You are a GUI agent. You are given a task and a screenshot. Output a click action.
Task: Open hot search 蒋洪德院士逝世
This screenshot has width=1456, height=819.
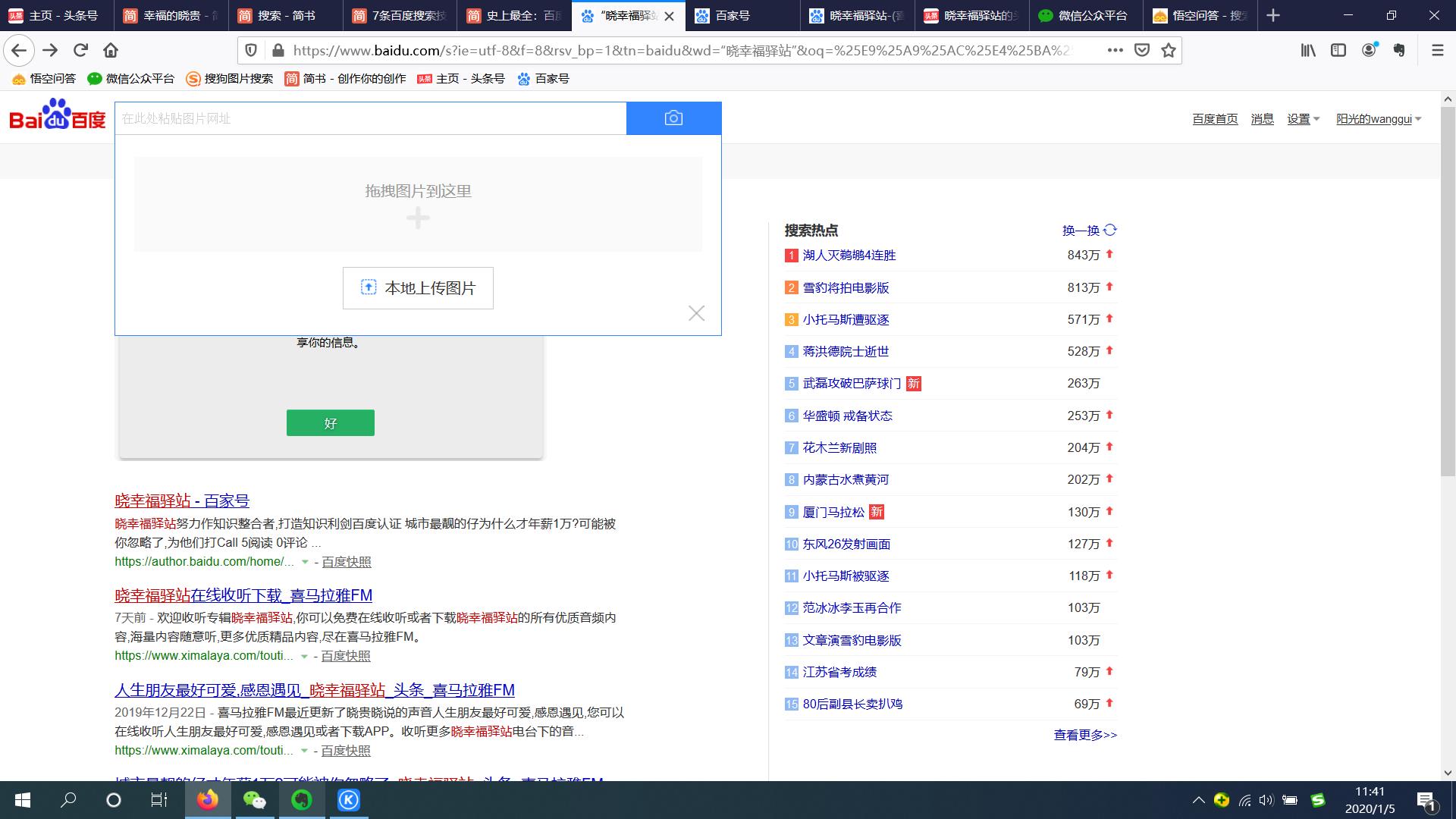846,352
